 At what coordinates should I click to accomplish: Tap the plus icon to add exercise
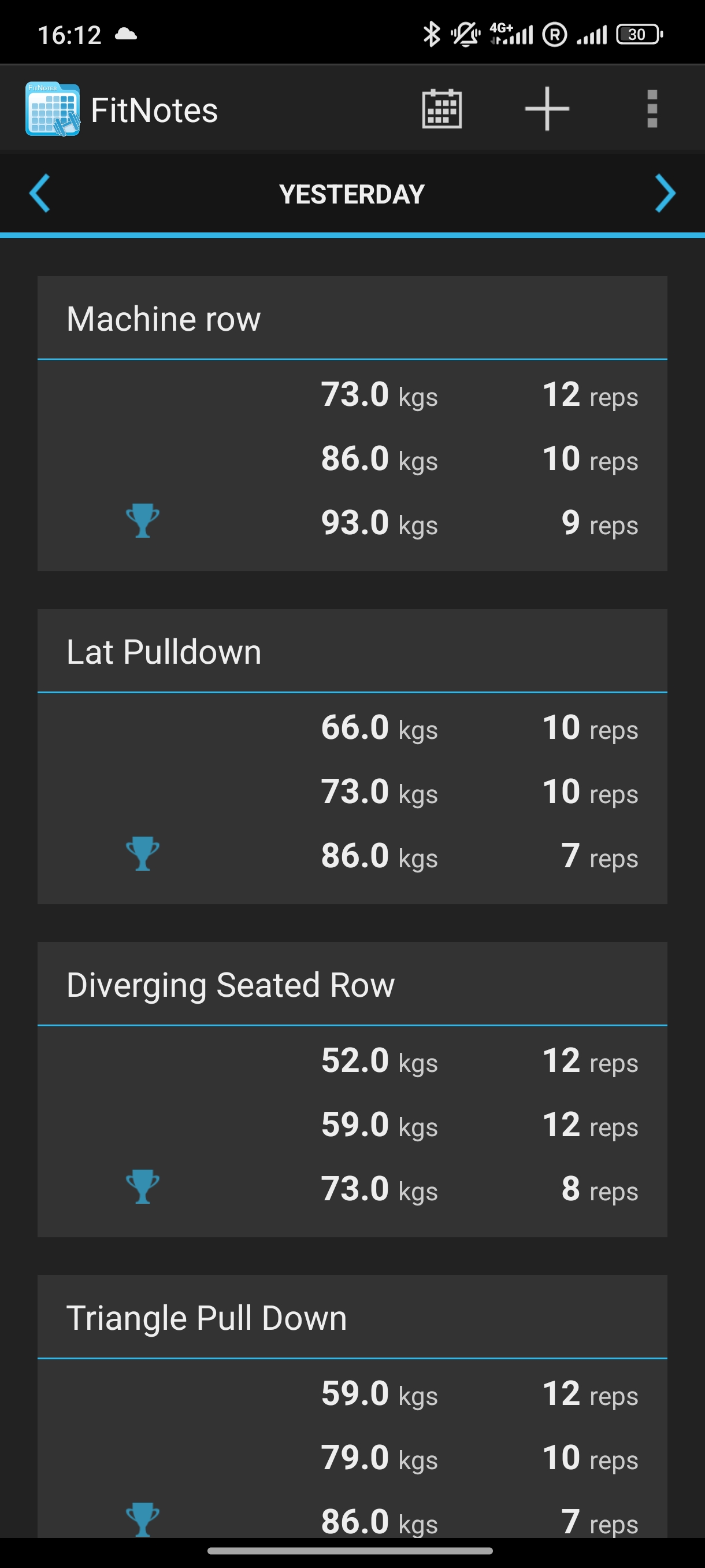pos(546,110)
